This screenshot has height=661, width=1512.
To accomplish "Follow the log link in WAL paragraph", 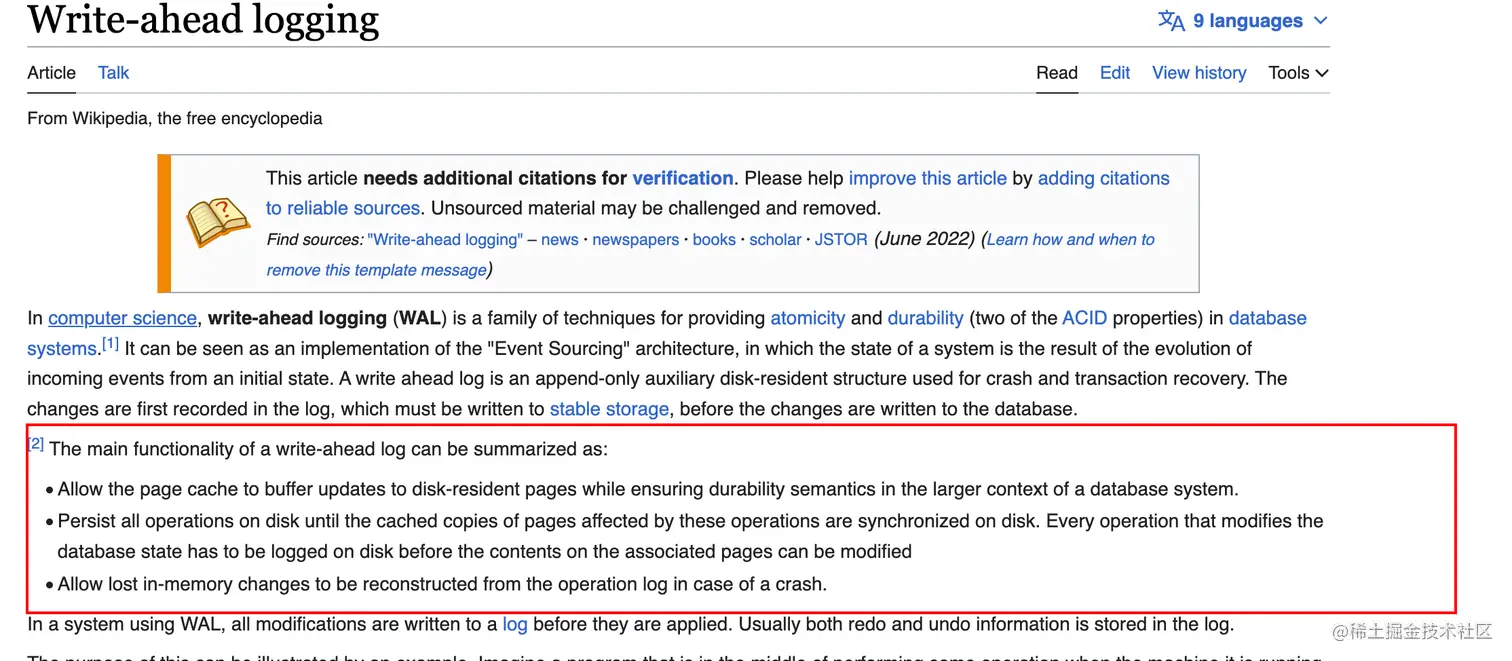I will (x=515, y=624).
